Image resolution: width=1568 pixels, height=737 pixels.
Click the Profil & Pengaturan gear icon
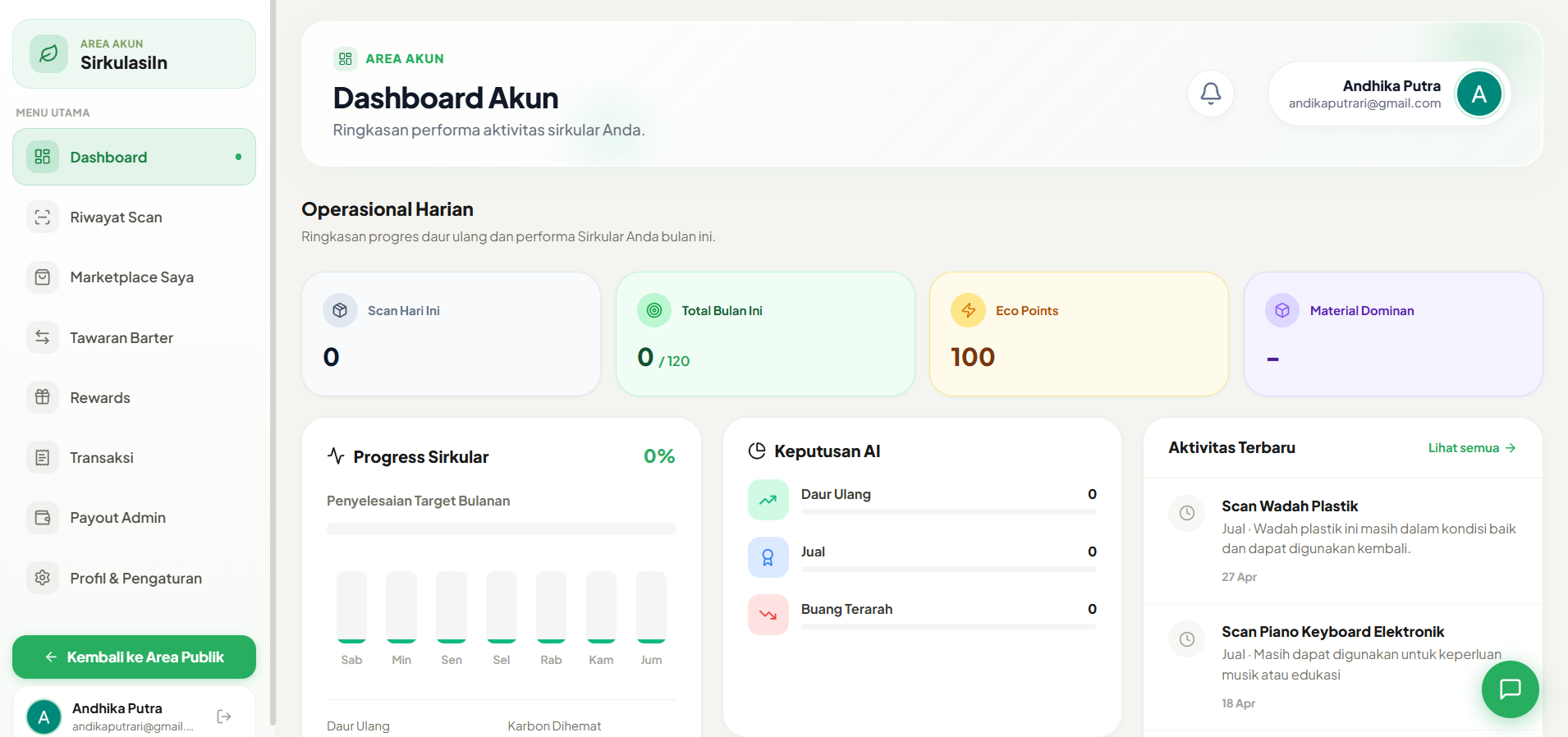coord(43,578)
